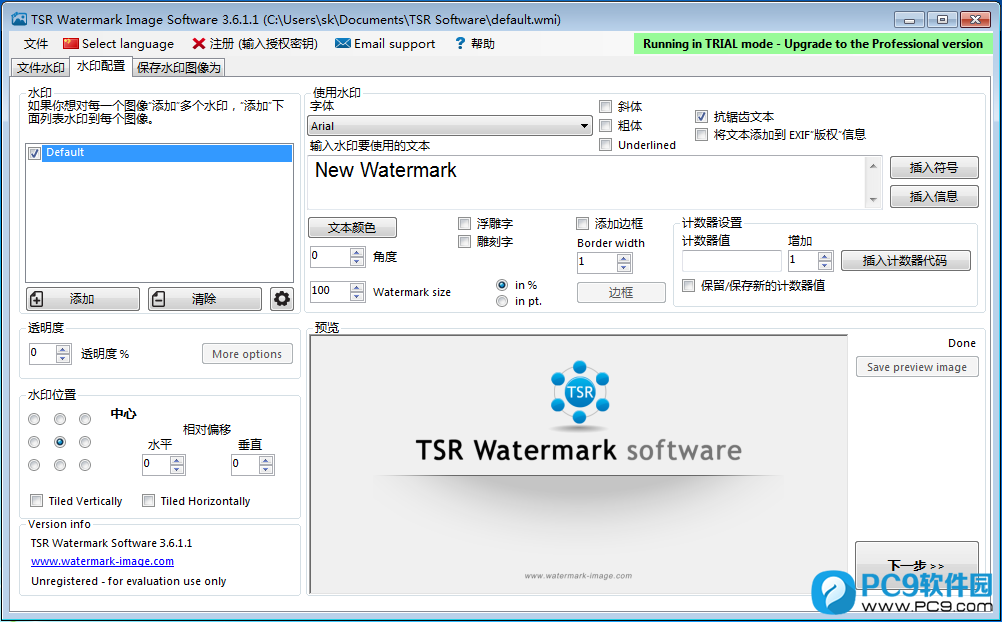
Task: Click the China flag Select language icon
Action: (70, 43)
